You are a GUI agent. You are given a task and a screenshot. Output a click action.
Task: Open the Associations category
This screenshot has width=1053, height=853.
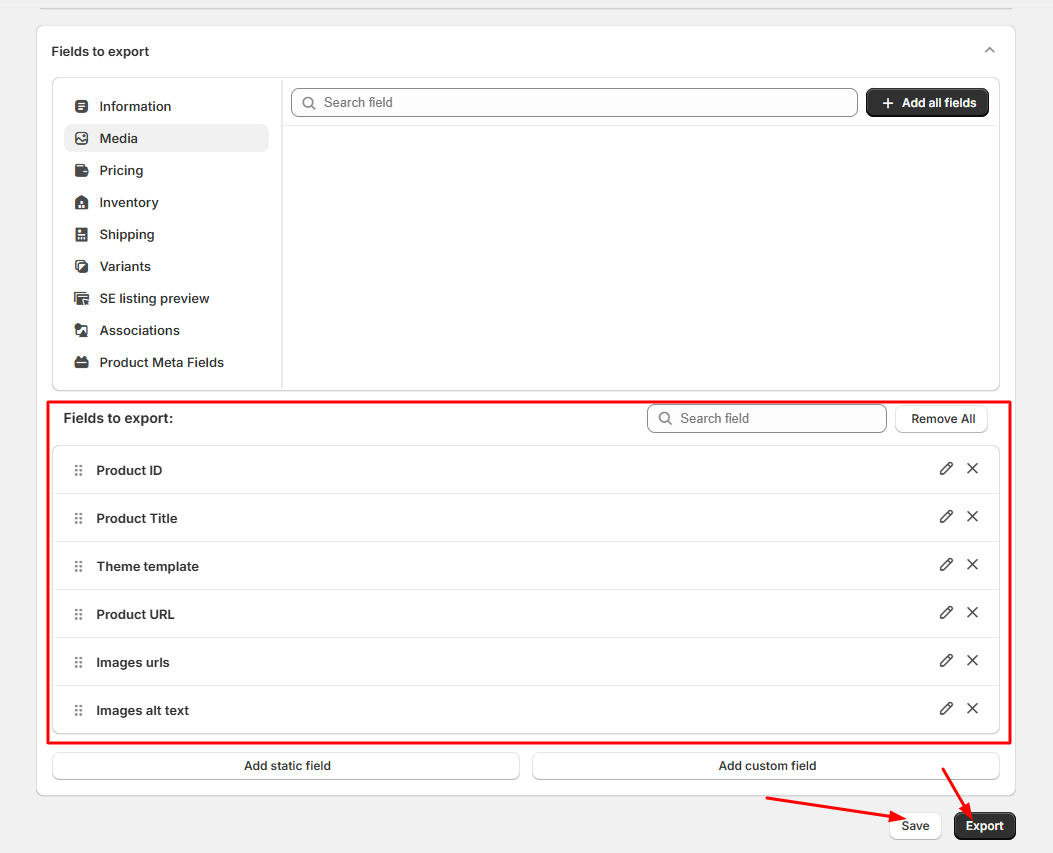[x=167, y=330]
